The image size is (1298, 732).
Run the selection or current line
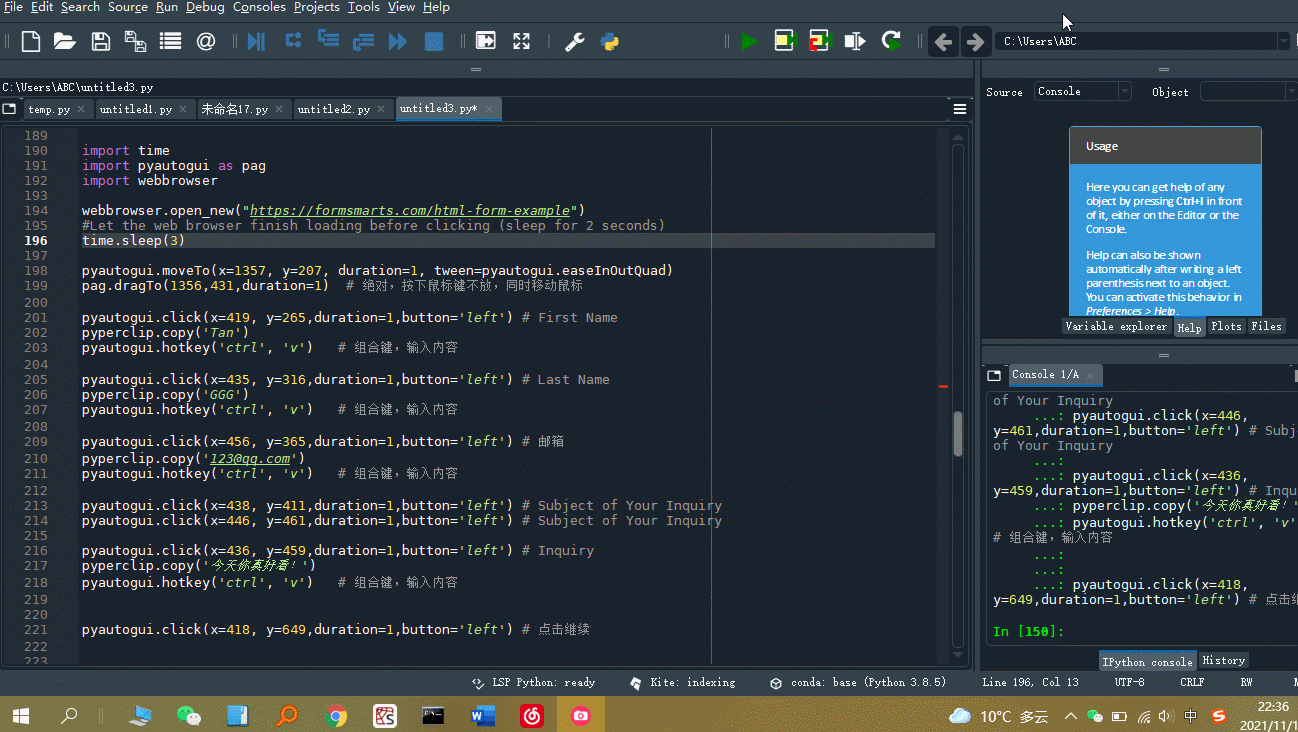coord(855,41)
